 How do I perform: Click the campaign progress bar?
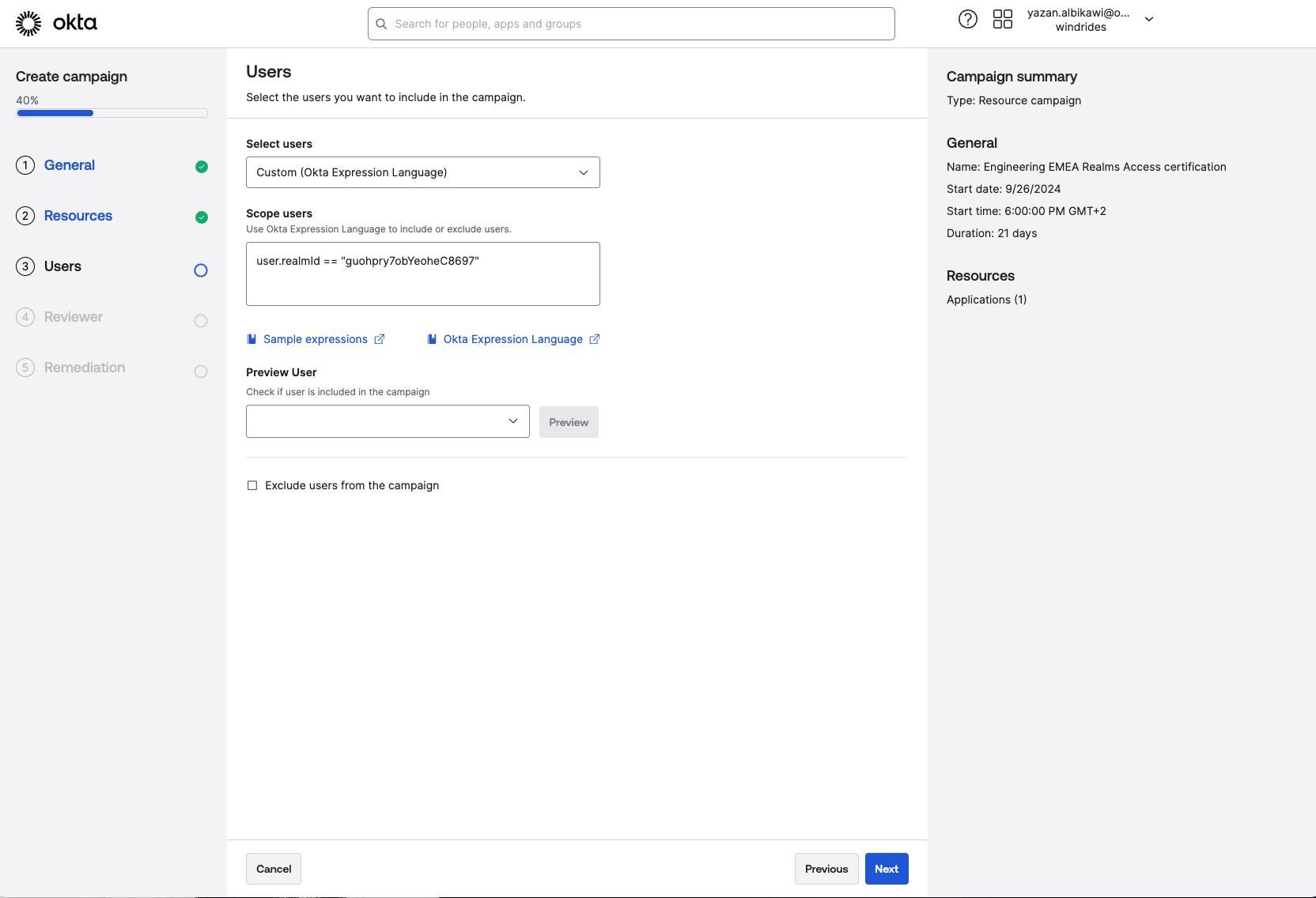[x=112, y=113]
